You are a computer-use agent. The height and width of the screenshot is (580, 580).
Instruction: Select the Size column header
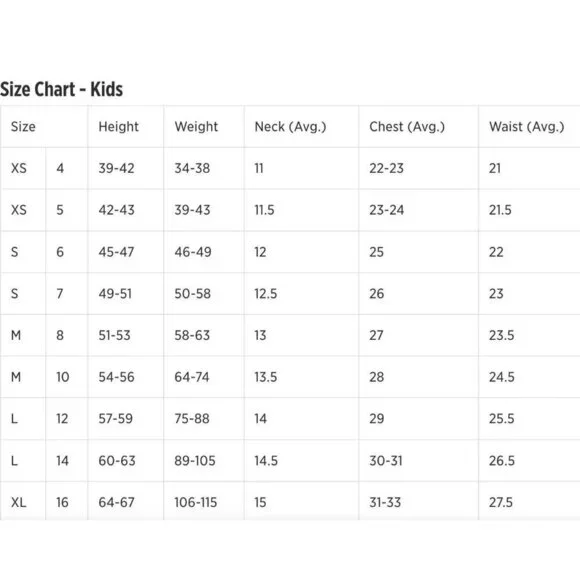point(23,127)
